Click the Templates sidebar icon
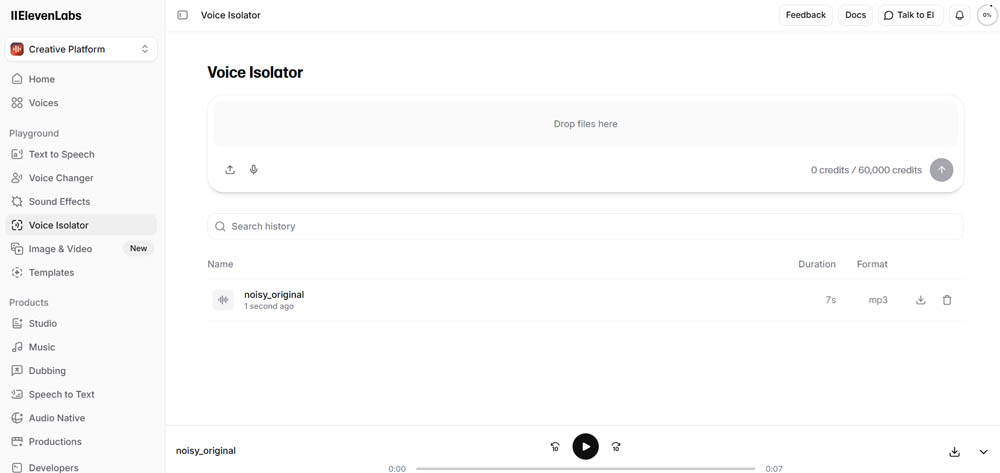Screen dimensions: 1000x473 [x=17, y=272]
